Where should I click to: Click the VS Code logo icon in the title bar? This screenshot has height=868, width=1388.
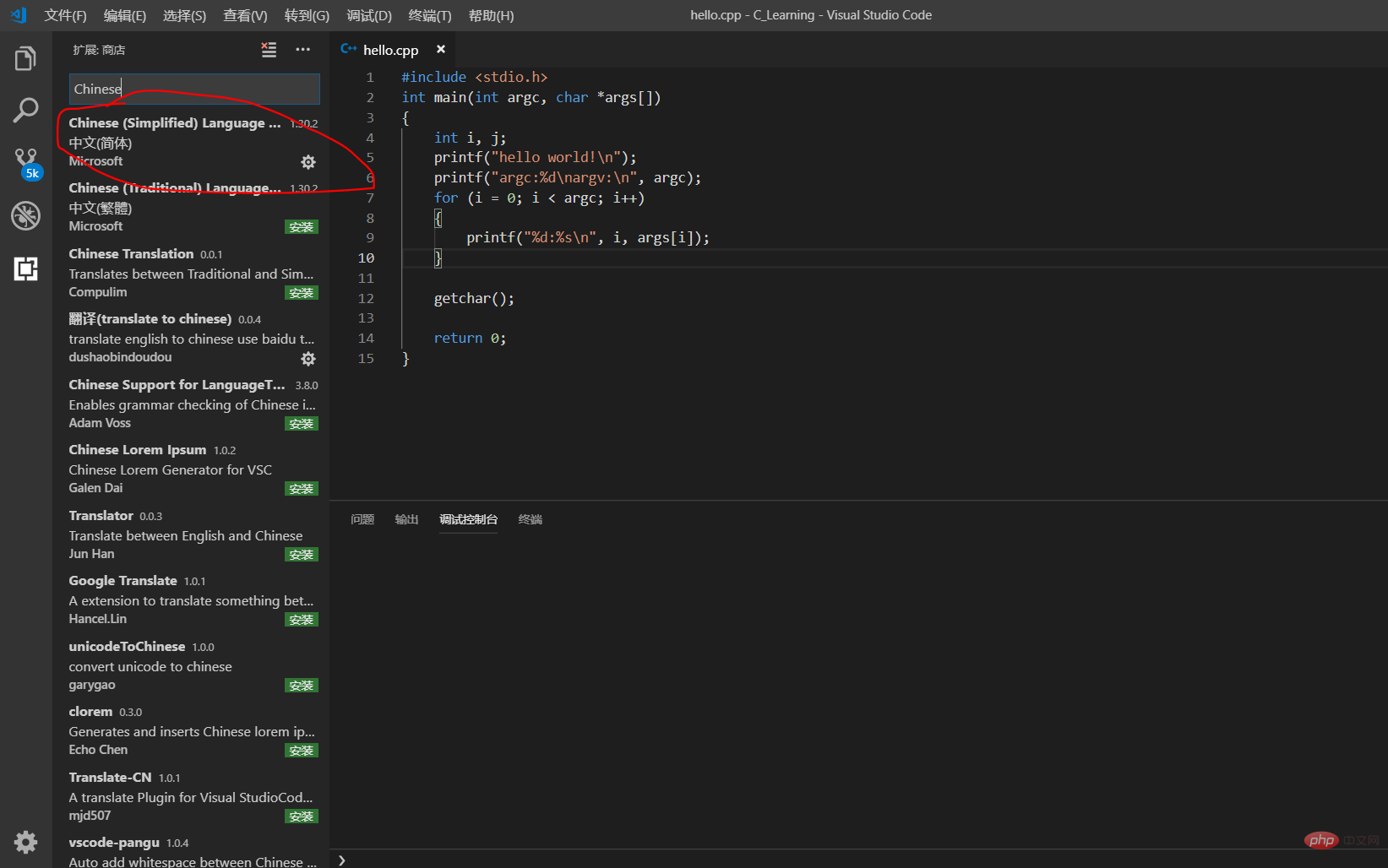click(x=18, y=14)
